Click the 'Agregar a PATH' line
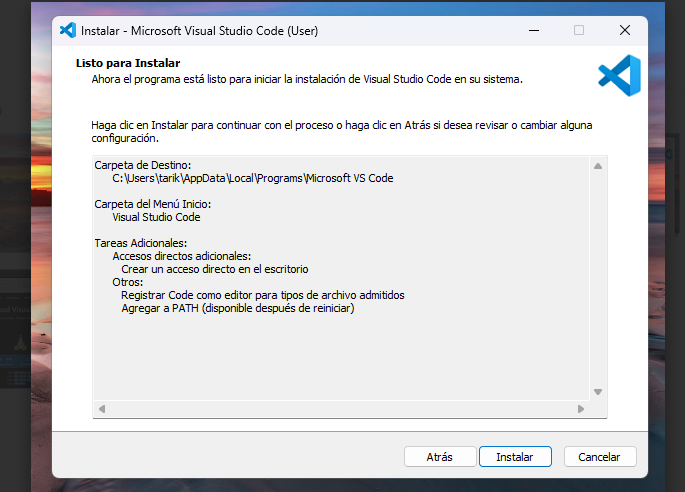 tap(237, 308)
